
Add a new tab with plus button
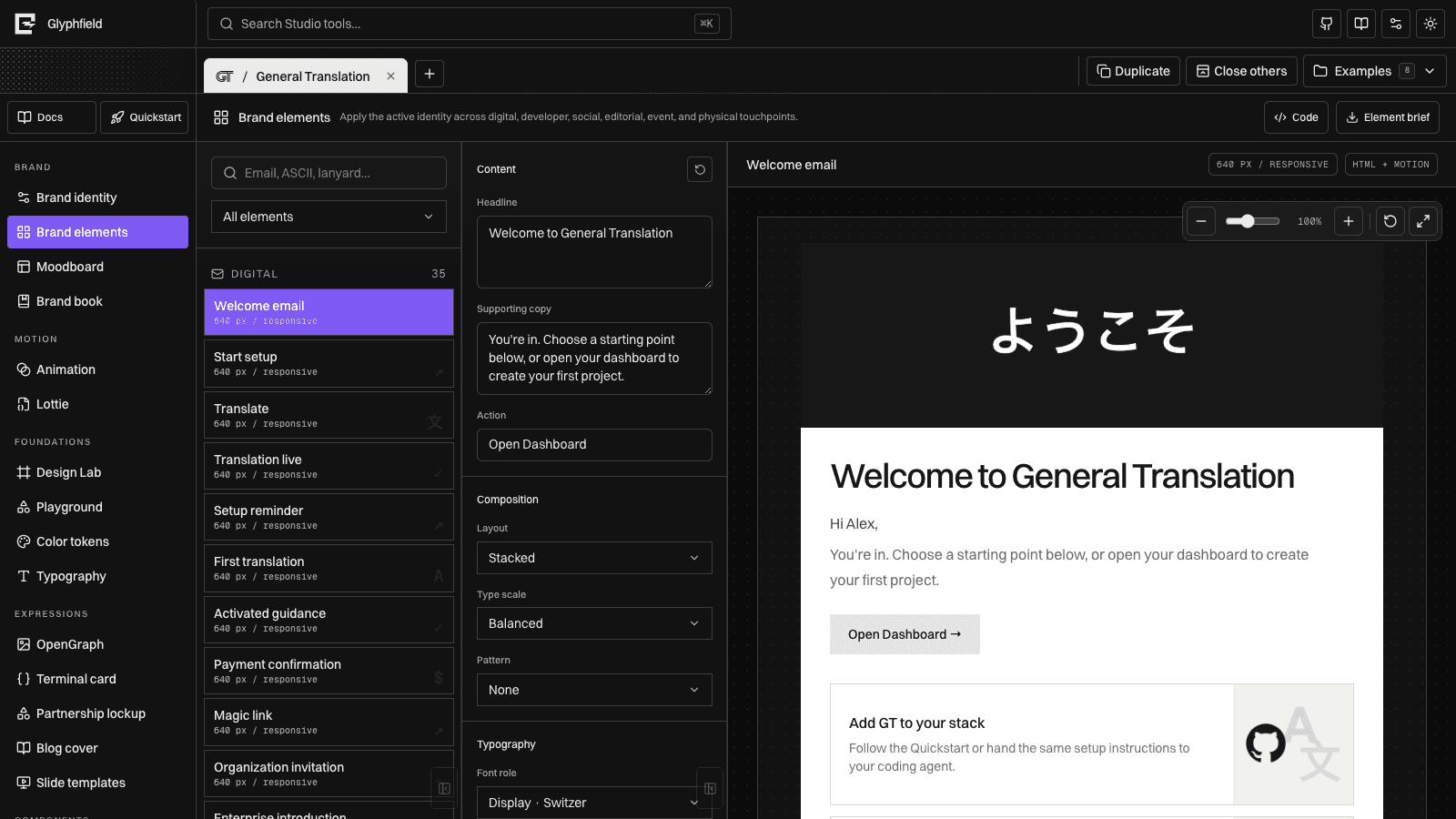430,74
